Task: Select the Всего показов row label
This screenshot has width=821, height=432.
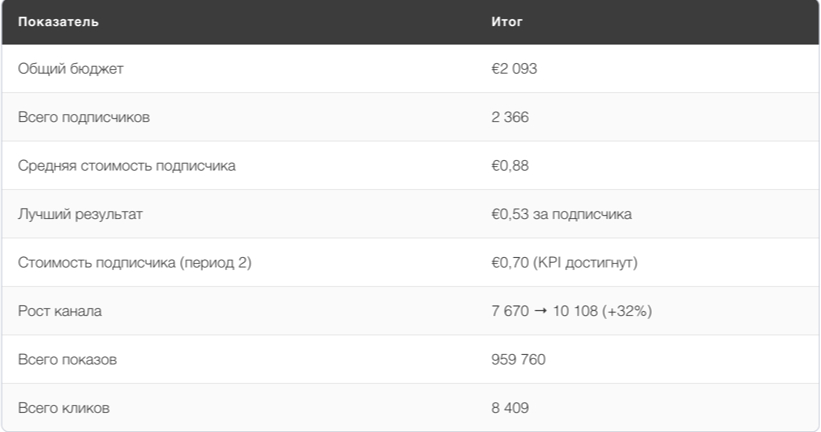Action: [x=68, y=360]
